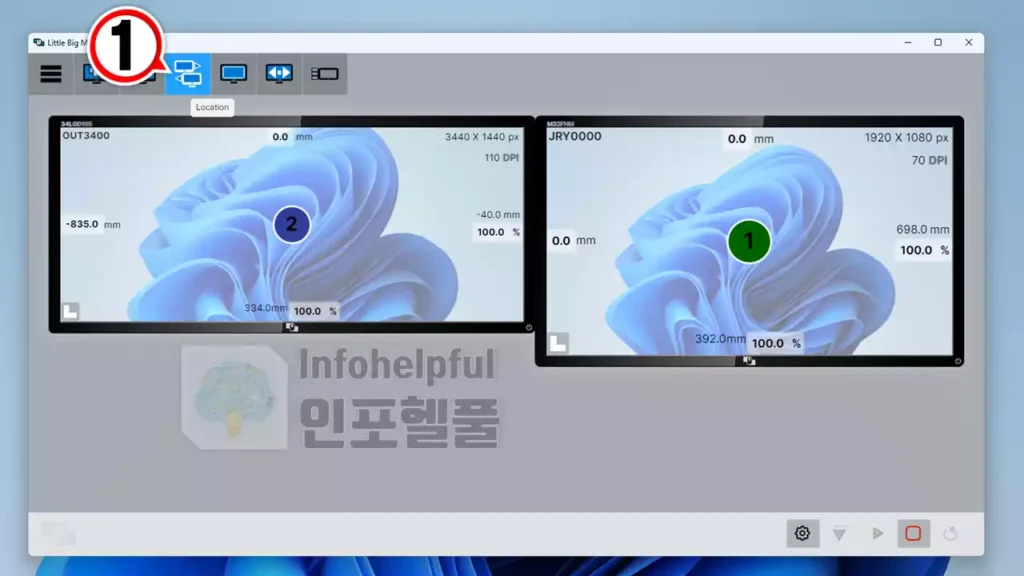Click the 110 DPI text
The width and height of the screenshot is (1024, 576).
[x=502, y=157]
